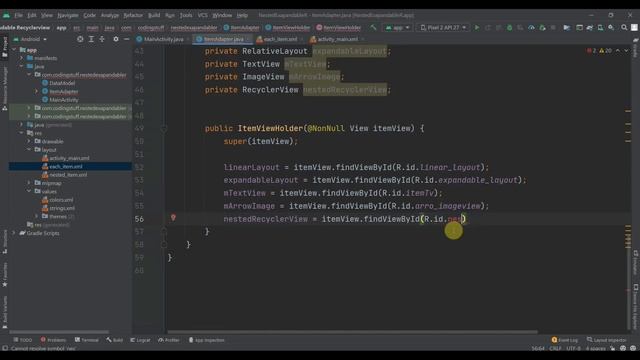Open the Refactor menu
This screenshot has width=640, height=360.
click(x=133, y=15)
